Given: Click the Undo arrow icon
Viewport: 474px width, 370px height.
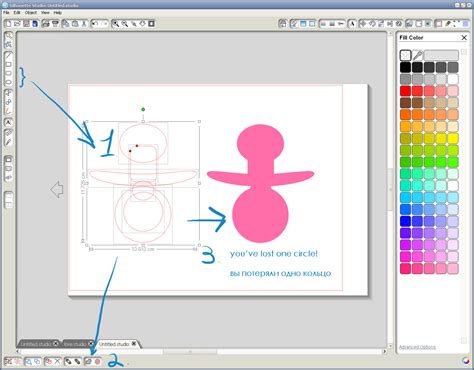Looking at the screenshot, I should click(95, 24).
